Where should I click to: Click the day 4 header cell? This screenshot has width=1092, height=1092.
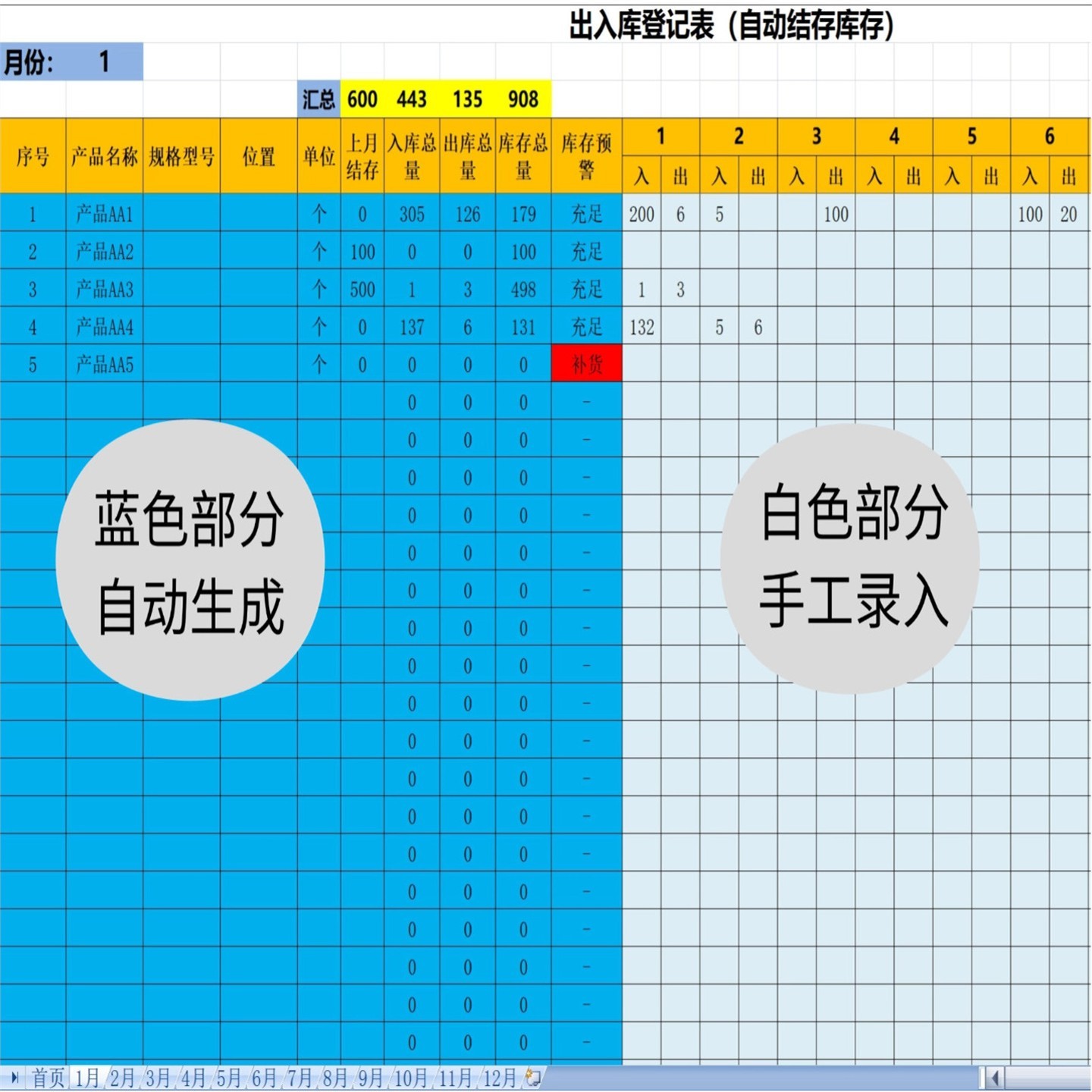click(894, 136)
